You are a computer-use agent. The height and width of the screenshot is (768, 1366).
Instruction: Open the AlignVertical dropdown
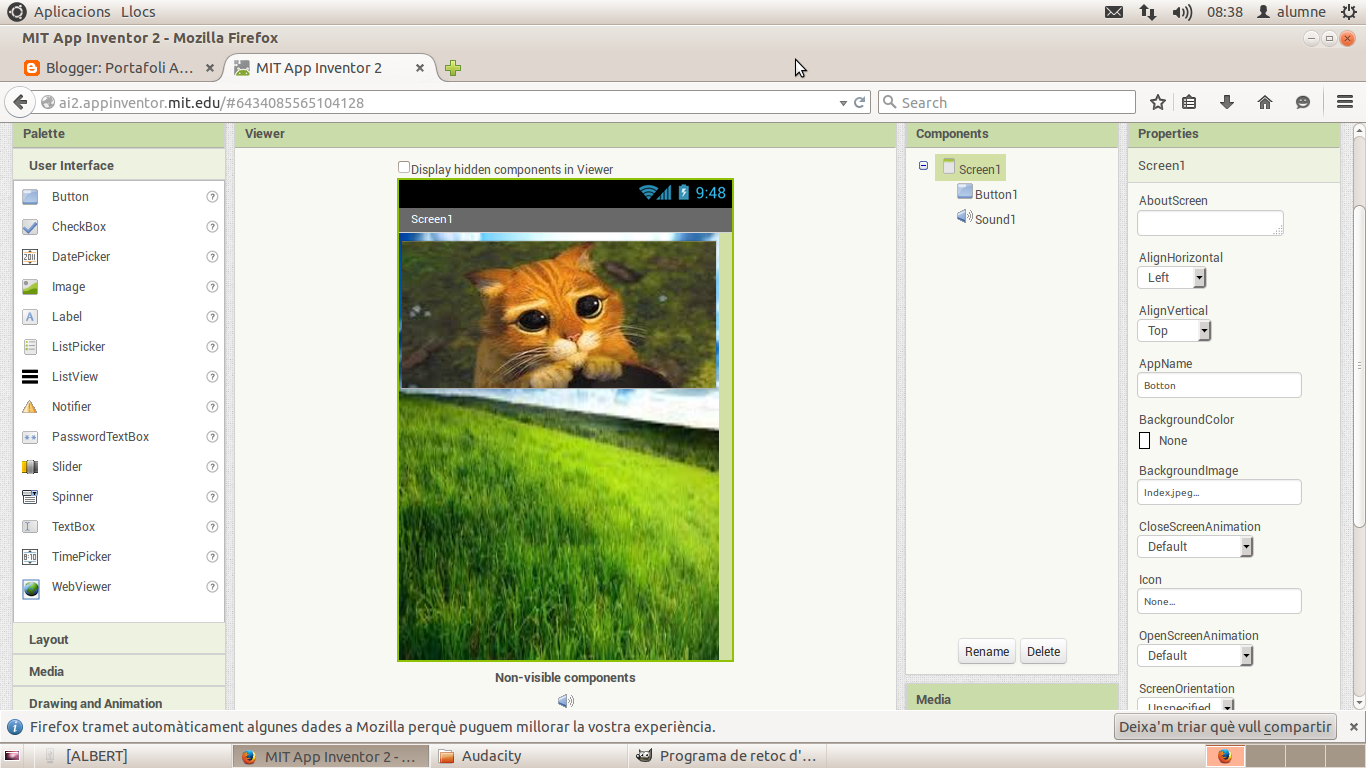1175,331
